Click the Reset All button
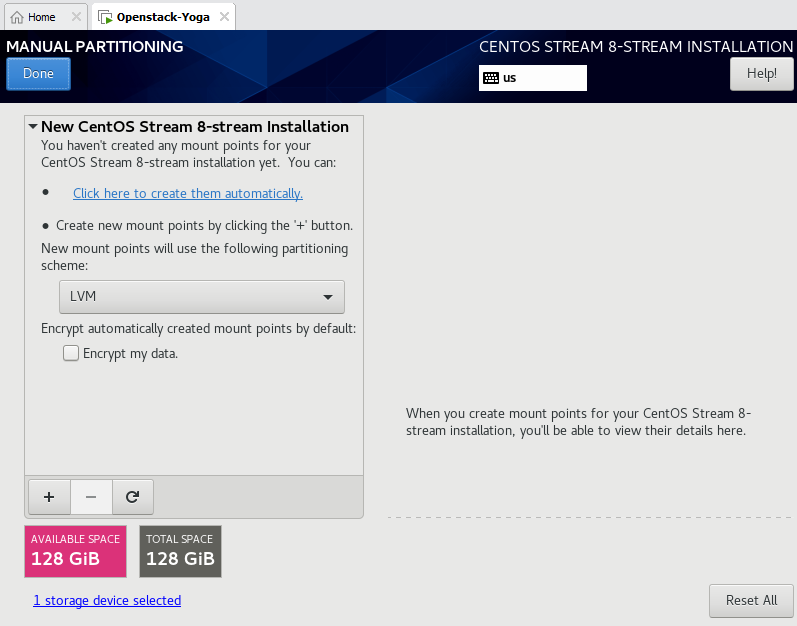 click(x=751, y=601)
